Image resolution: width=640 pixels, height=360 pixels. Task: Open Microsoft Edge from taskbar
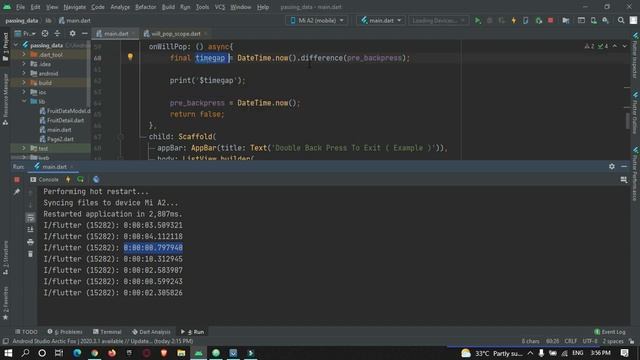pos(77,353)
